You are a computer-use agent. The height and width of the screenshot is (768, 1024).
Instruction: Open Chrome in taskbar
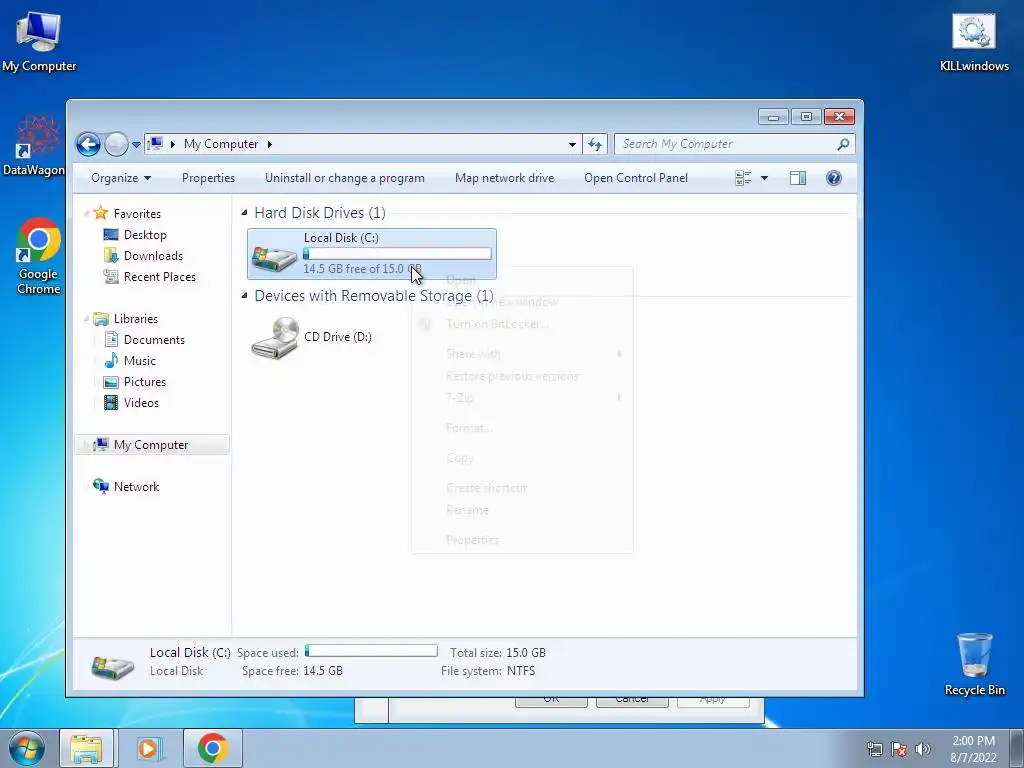pyautogui.click(x=212, y=748)
